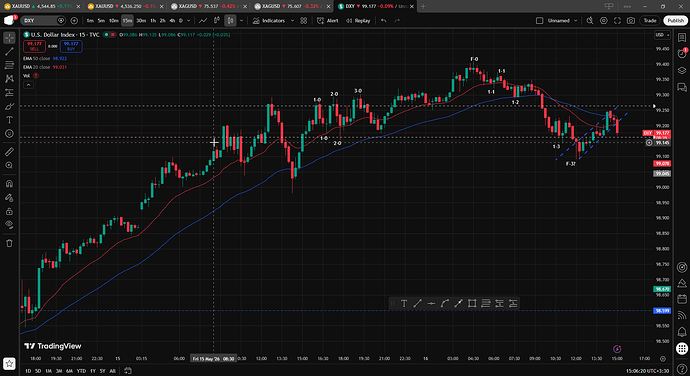The width and height of the screenshot is (690, 376).
Task: Select the 5m timeframe
Action: (x=101, y=21)
